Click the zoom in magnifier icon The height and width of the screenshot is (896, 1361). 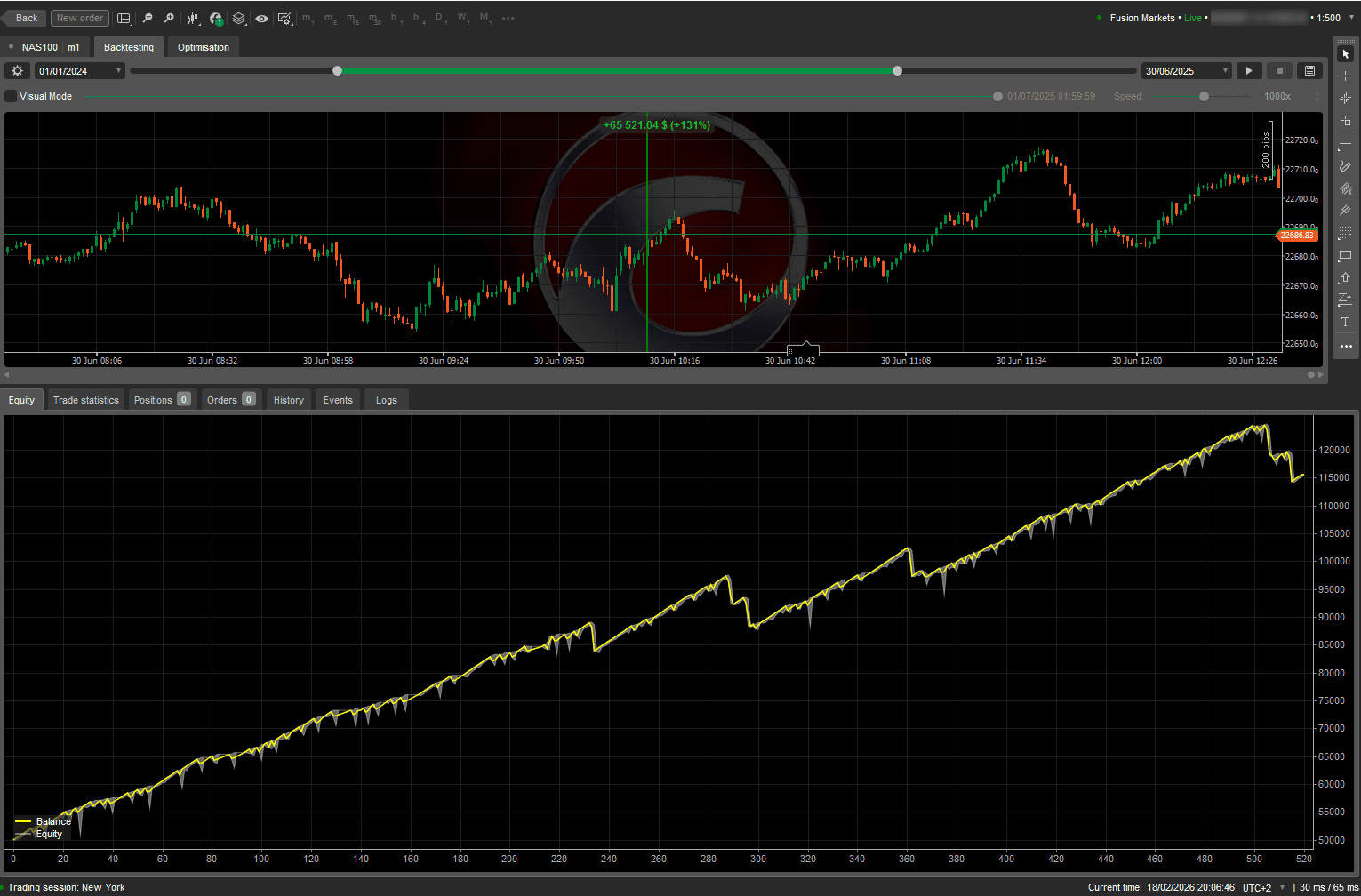pyautogui.click(x=170, y=18)
